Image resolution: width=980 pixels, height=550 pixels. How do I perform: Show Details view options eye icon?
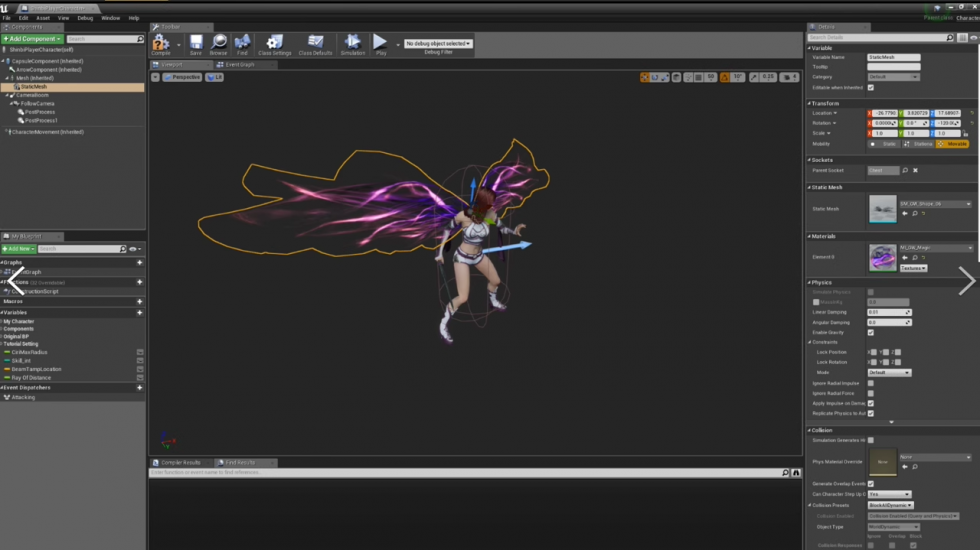(974, 38)
